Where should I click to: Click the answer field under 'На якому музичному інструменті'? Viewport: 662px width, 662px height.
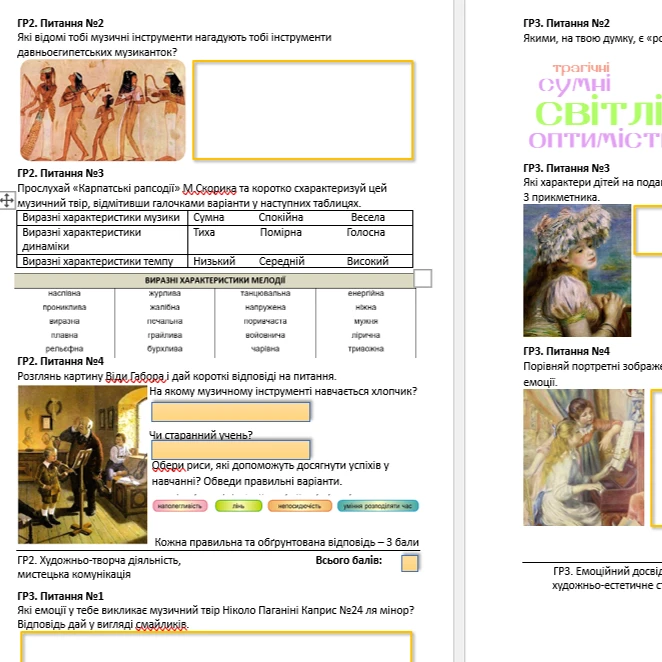[231, 412]
